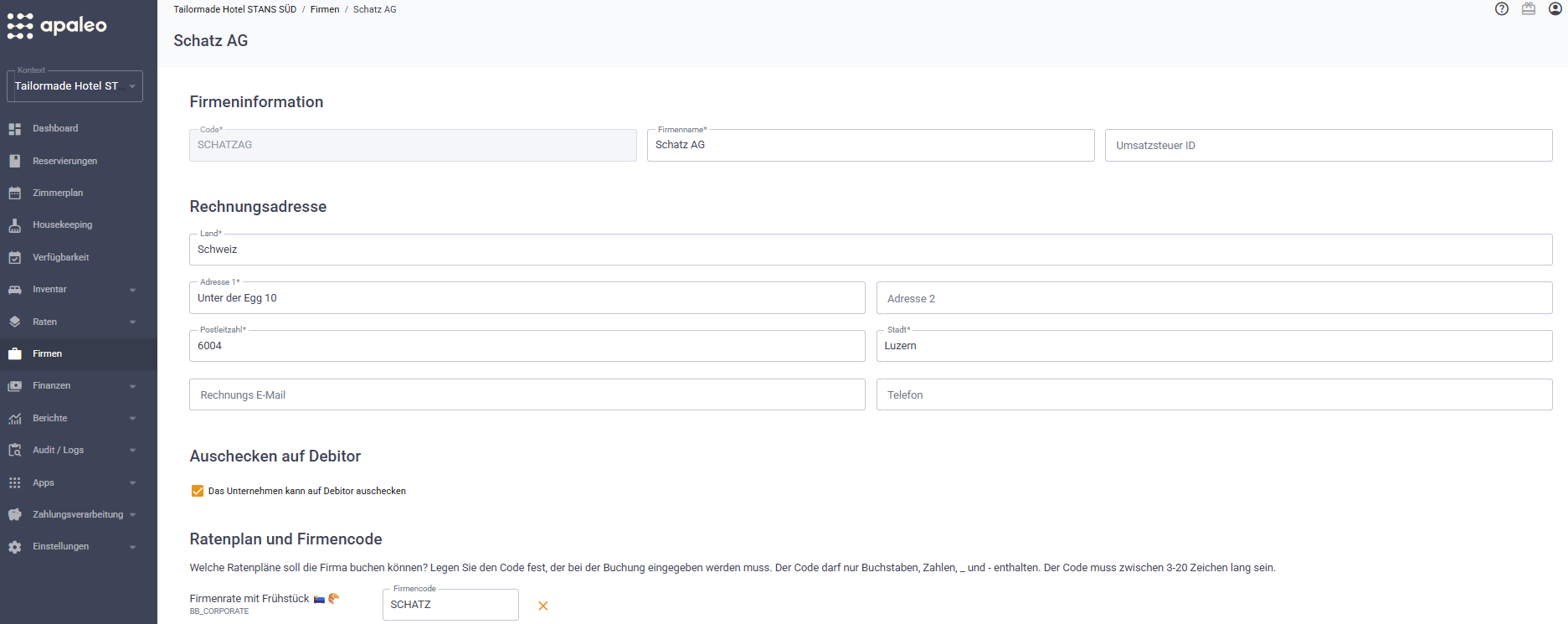The height and width of the screenshot is (624, 1568).
Task: Click the Audit / Logs icon
Action: coord(15,451)
